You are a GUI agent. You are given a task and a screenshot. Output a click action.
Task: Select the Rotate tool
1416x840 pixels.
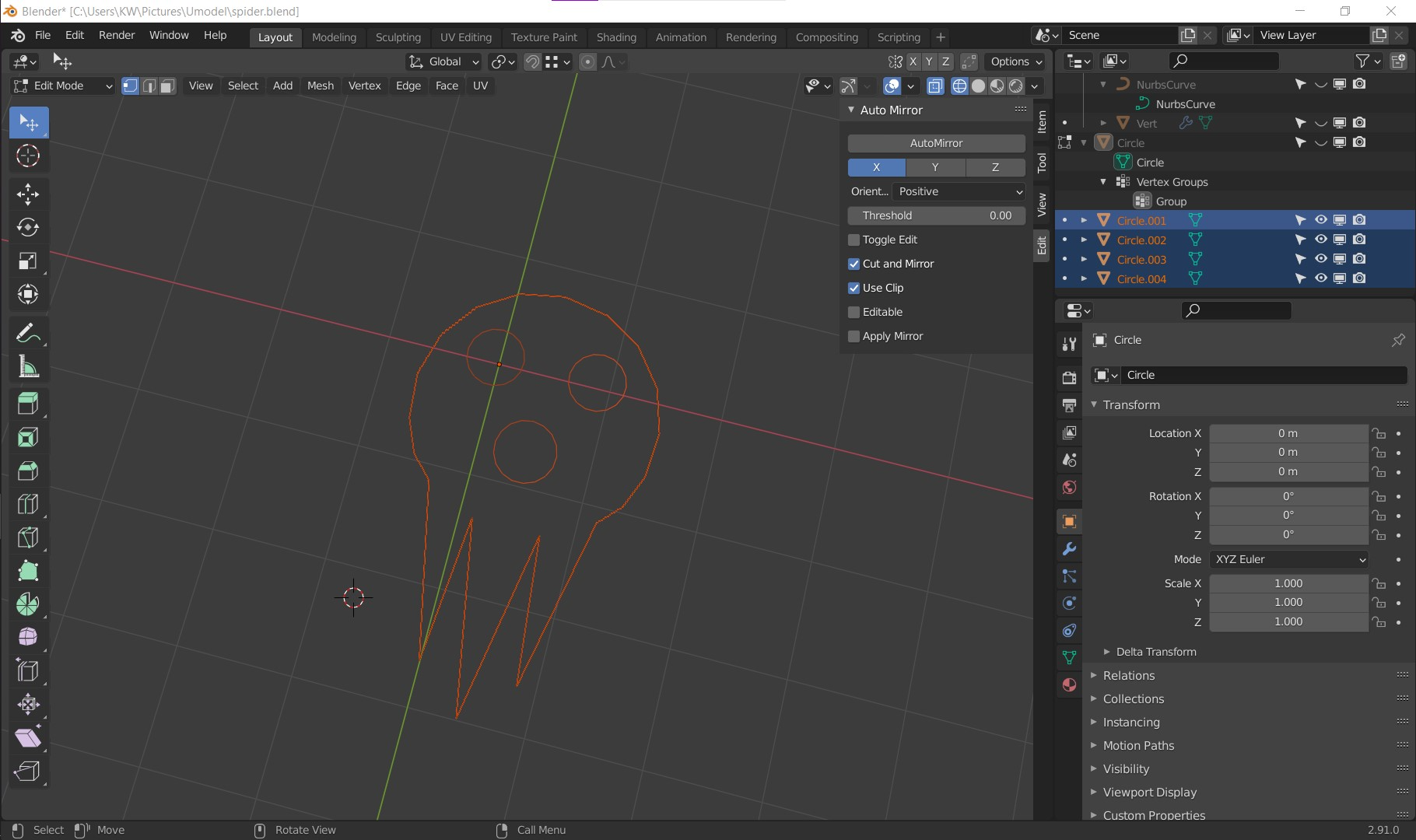pyautogui.click(x=28, y=228)
